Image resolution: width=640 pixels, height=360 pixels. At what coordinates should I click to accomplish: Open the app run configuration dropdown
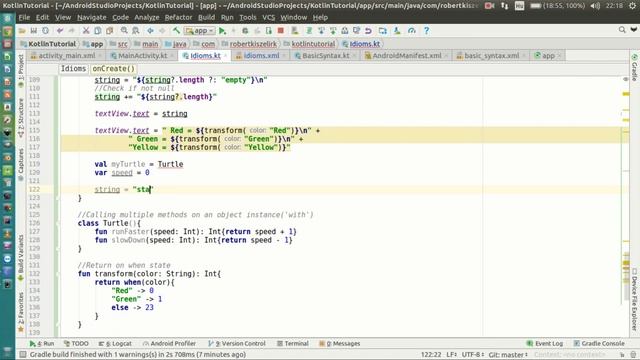pyautogui.click(x=200, y=31)
